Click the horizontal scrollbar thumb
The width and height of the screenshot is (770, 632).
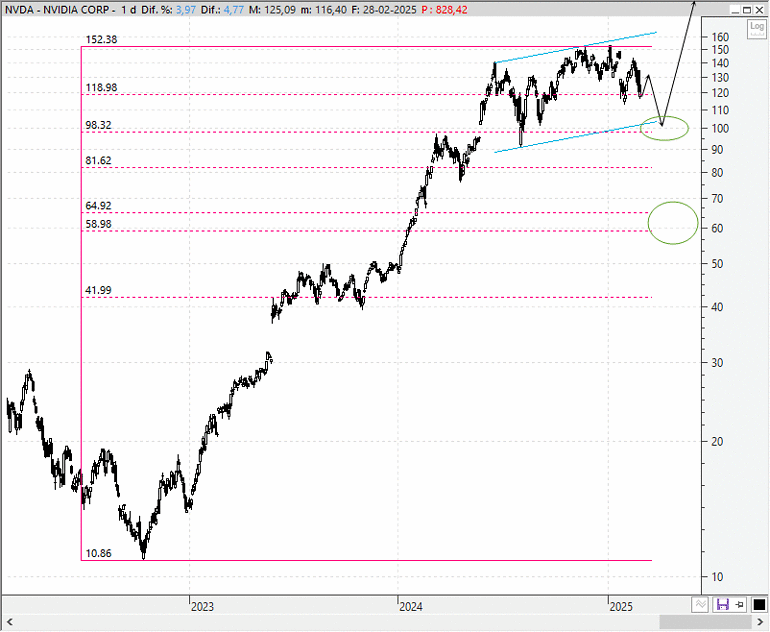[x=705, y=622]
